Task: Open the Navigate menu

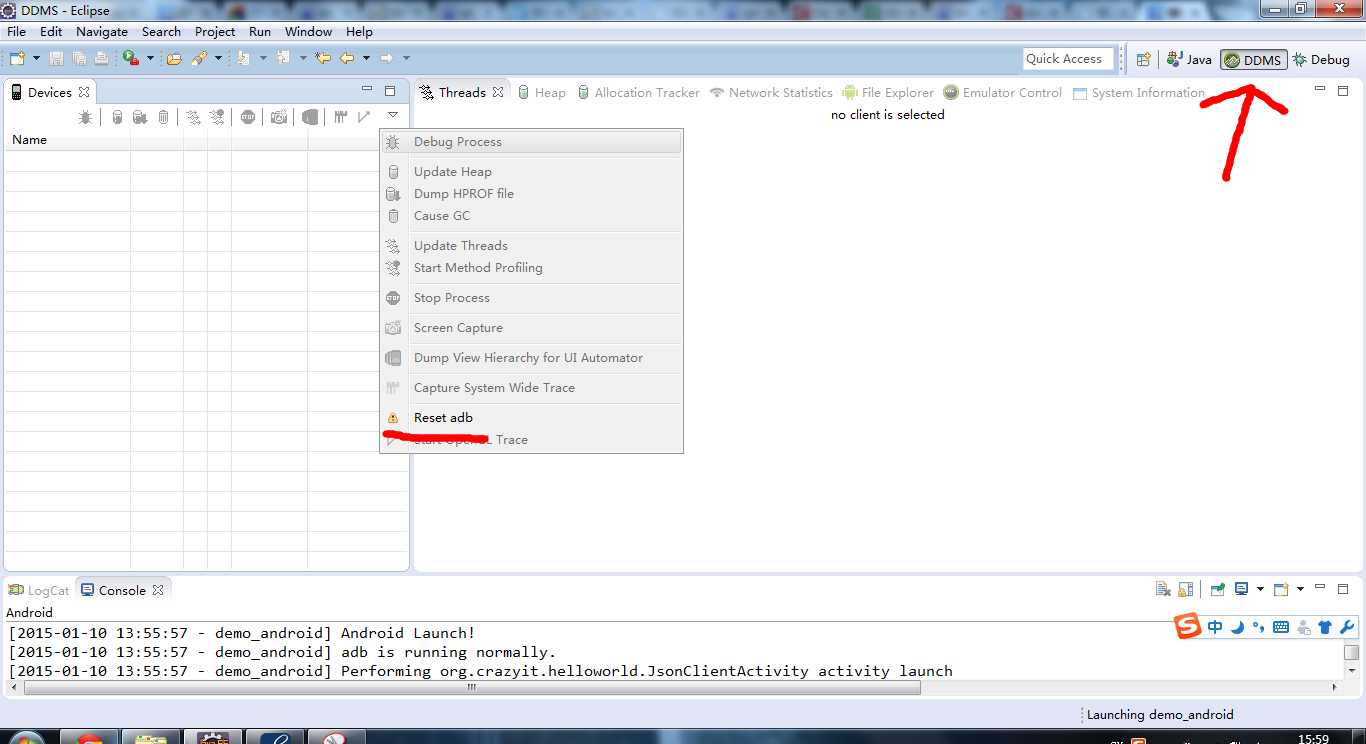Action: tap(102, 31)
